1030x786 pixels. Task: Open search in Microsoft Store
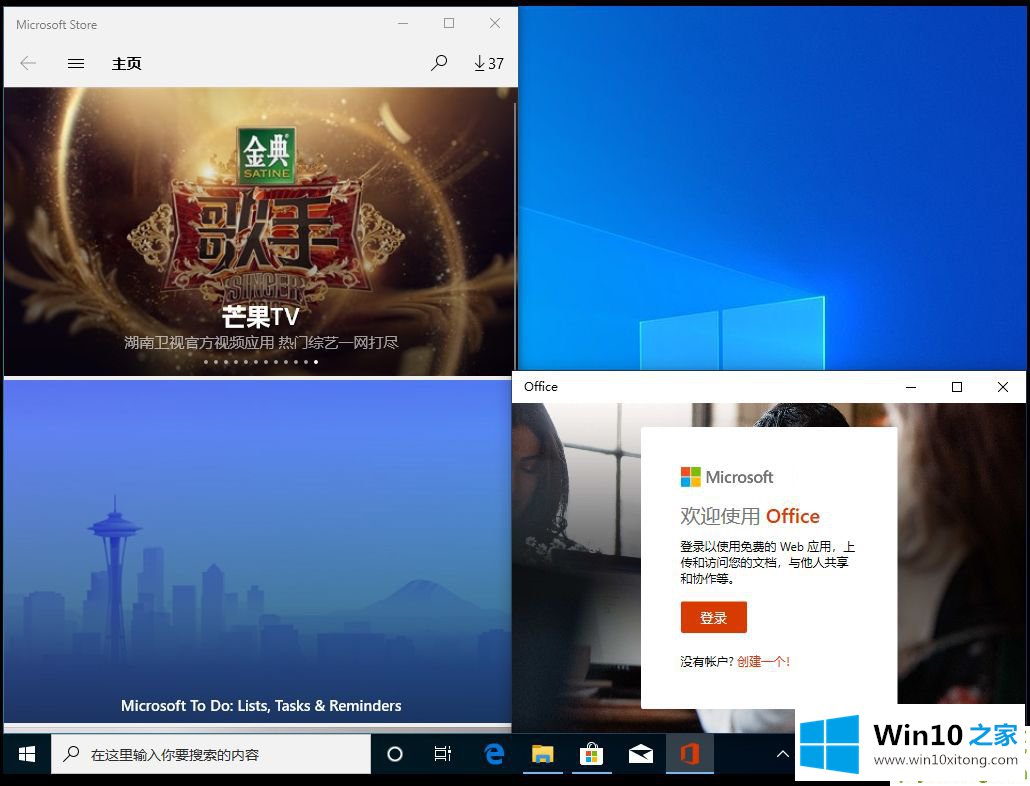coord(439,63)
